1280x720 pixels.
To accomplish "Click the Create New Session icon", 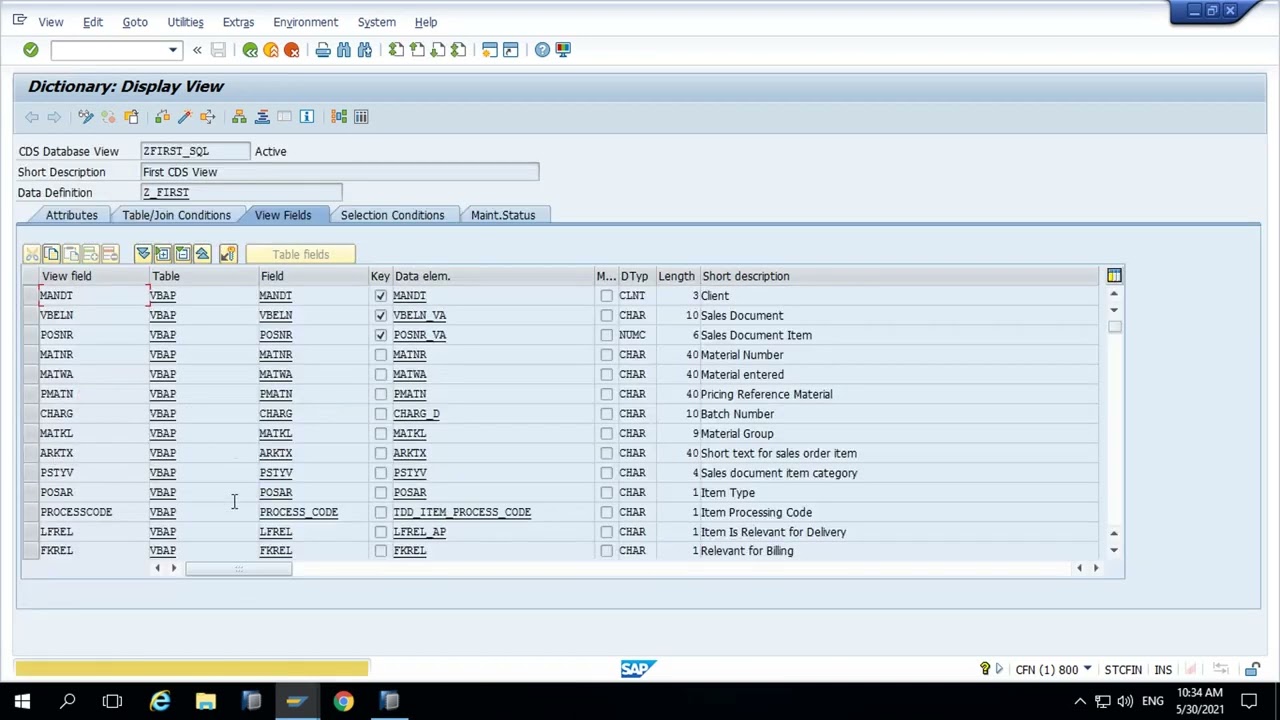I will click(489, 50).
